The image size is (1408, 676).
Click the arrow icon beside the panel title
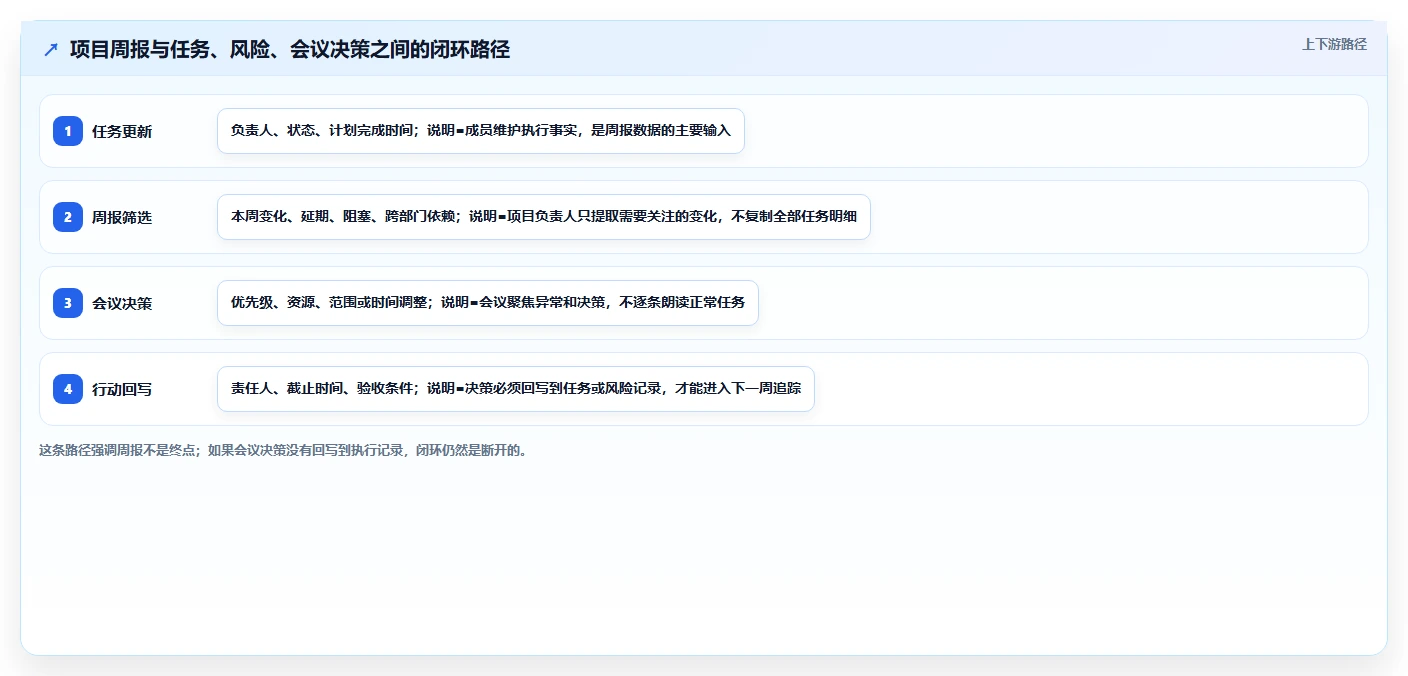coord(51,50)
